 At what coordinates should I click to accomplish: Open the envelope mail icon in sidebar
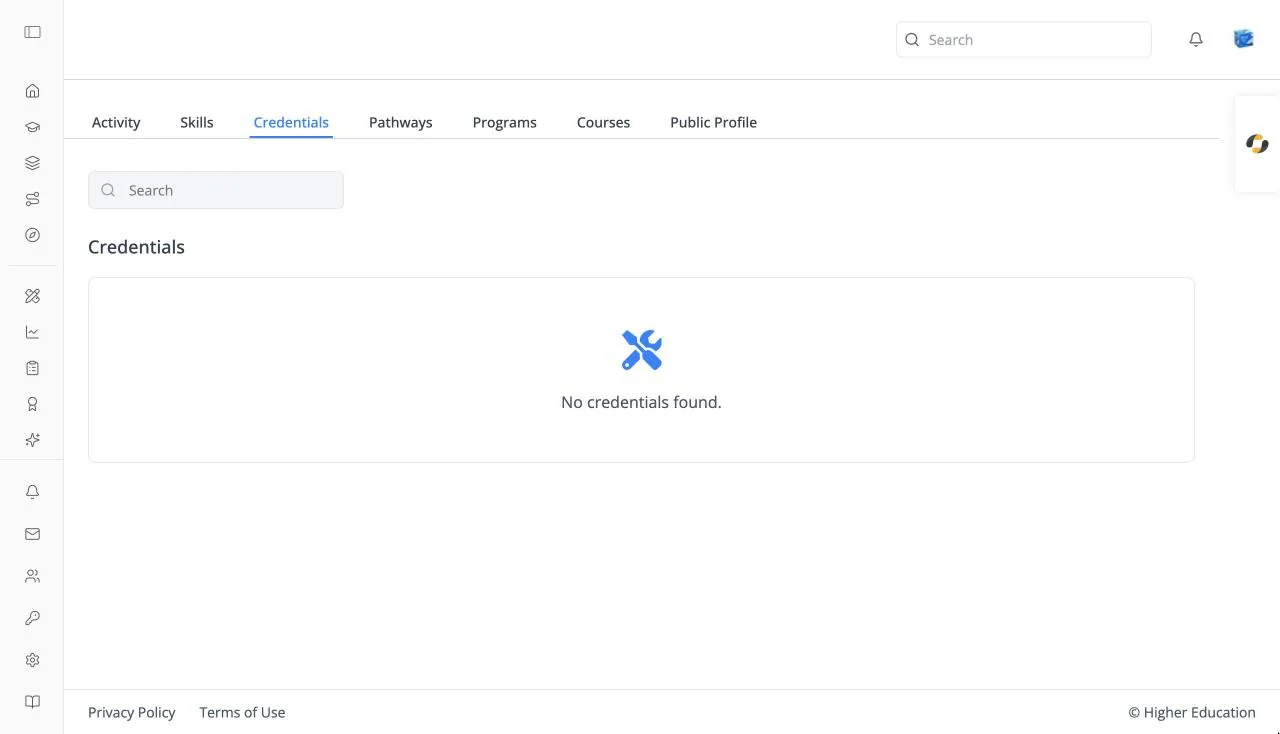[32, 534]
